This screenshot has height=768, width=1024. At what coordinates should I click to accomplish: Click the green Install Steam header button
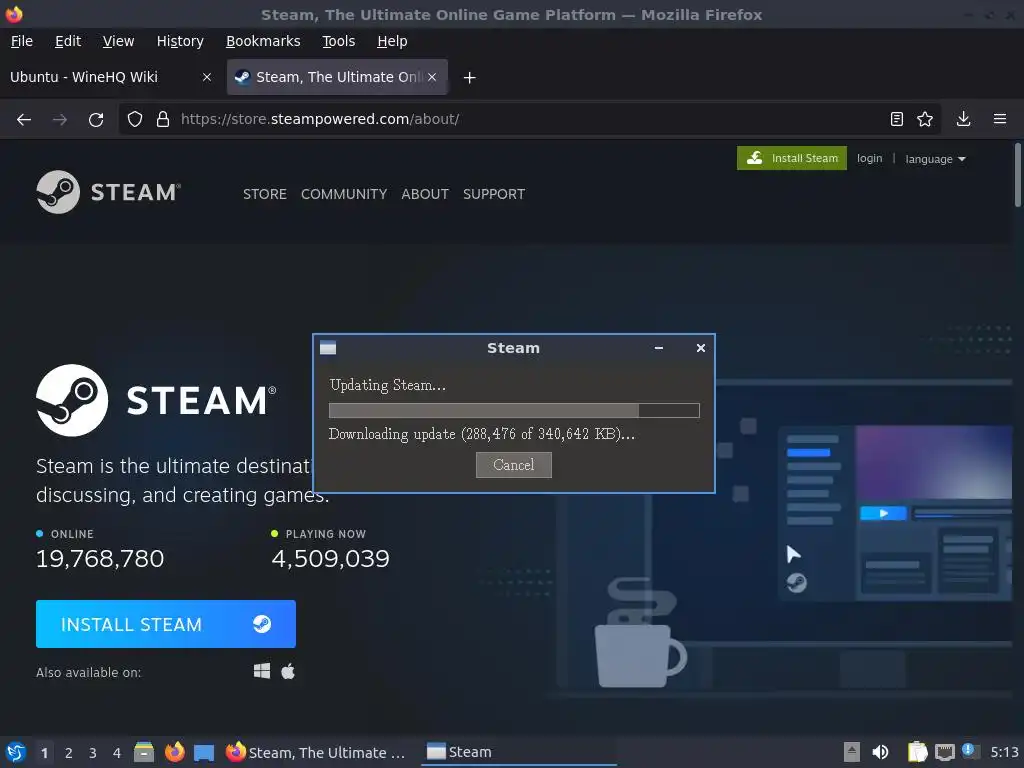coord(792,158)
